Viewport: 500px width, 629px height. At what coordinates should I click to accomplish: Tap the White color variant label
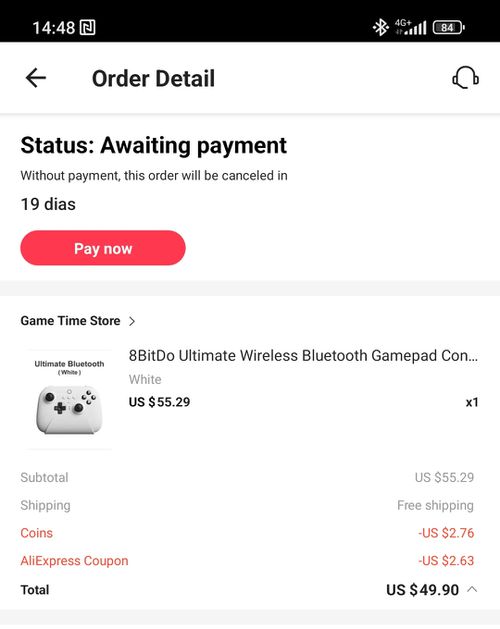point(145,379)
